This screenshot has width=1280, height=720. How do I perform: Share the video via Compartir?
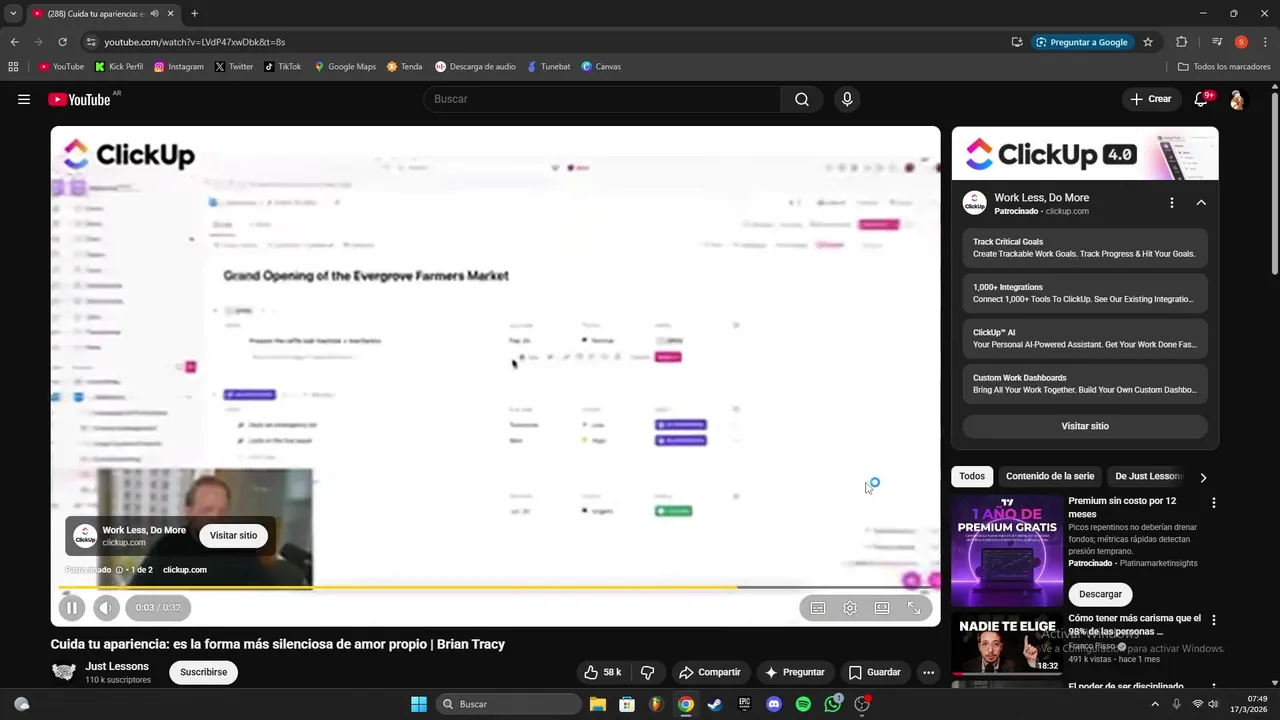pyautogui.click(x=710, y=672)
